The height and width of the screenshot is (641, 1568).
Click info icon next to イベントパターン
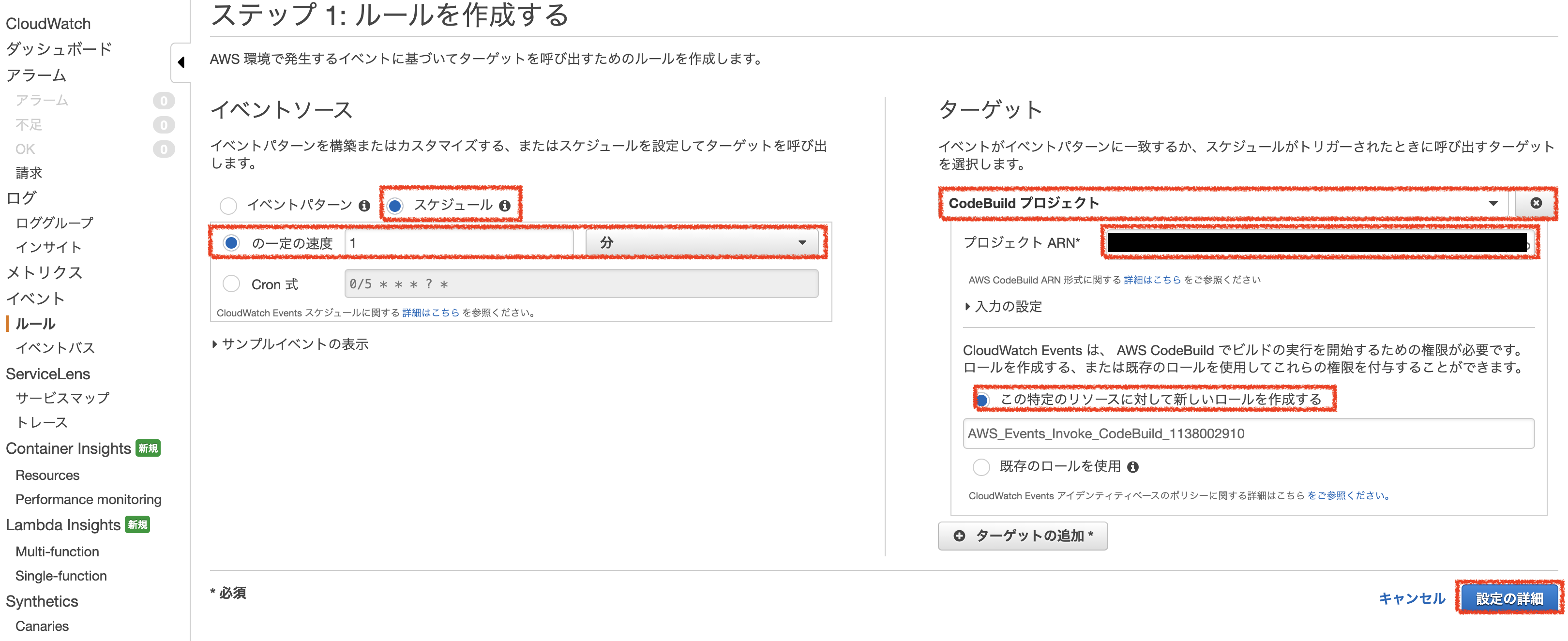coord(364,206)
